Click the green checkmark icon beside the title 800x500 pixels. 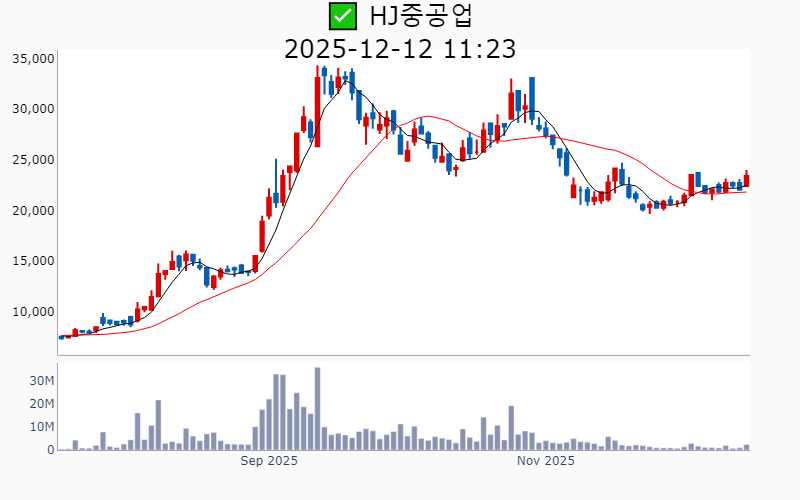pyautogui.click(x=342, y=16)
